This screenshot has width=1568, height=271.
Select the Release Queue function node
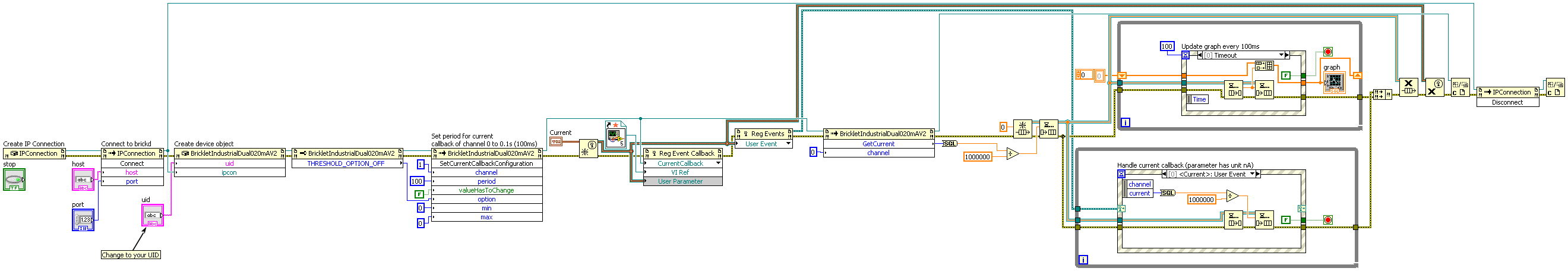(1408, 87)
